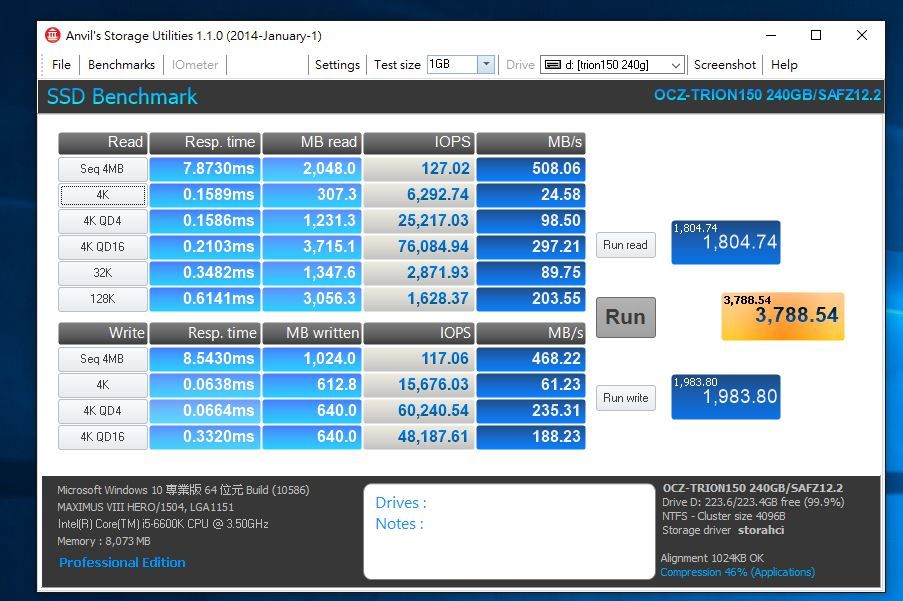
Task: Click the read 128K MB/s value 203.55
Action: click(x=531, y=298)
